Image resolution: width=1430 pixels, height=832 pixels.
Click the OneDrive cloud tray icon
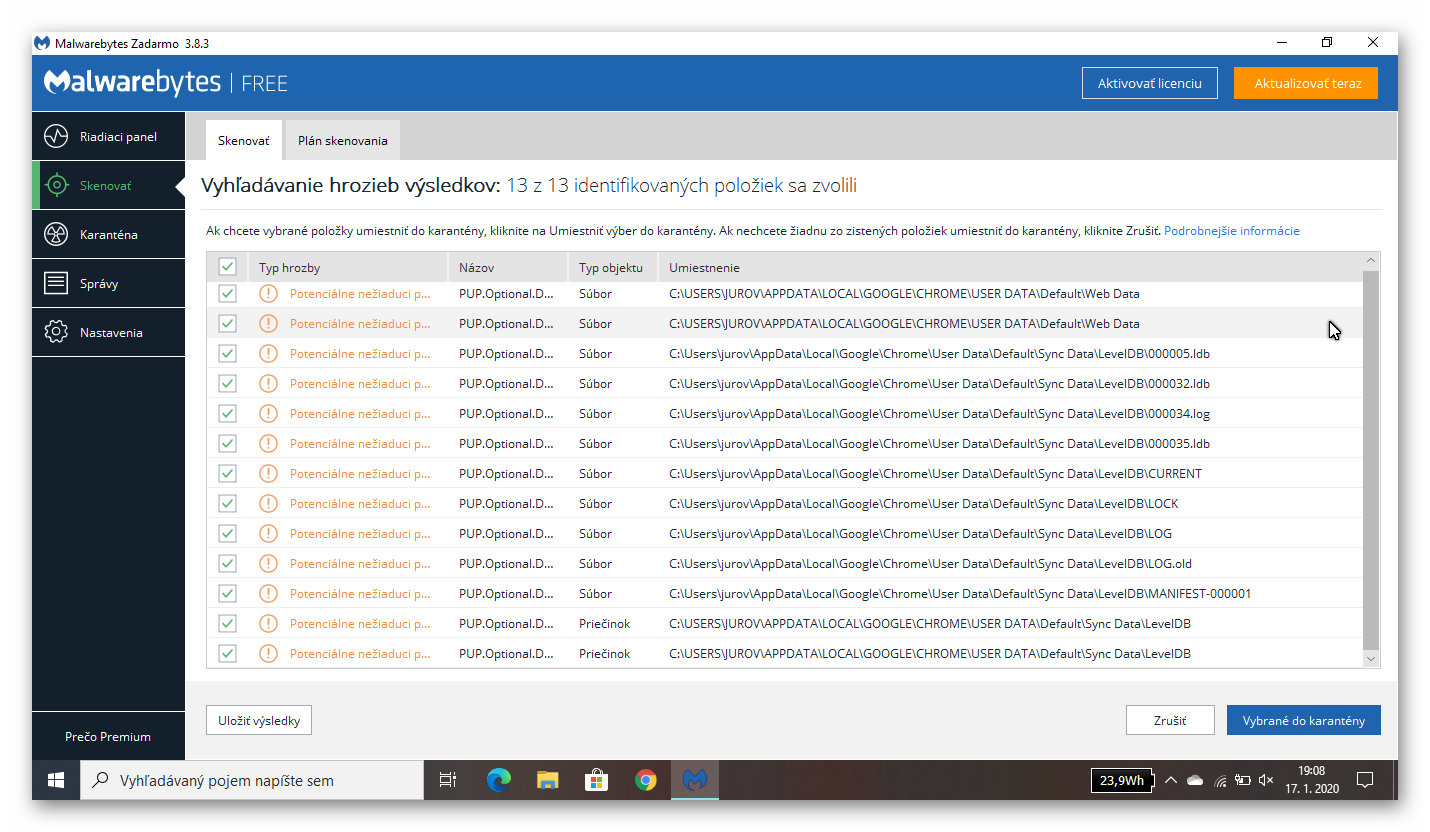point(1195,780)
